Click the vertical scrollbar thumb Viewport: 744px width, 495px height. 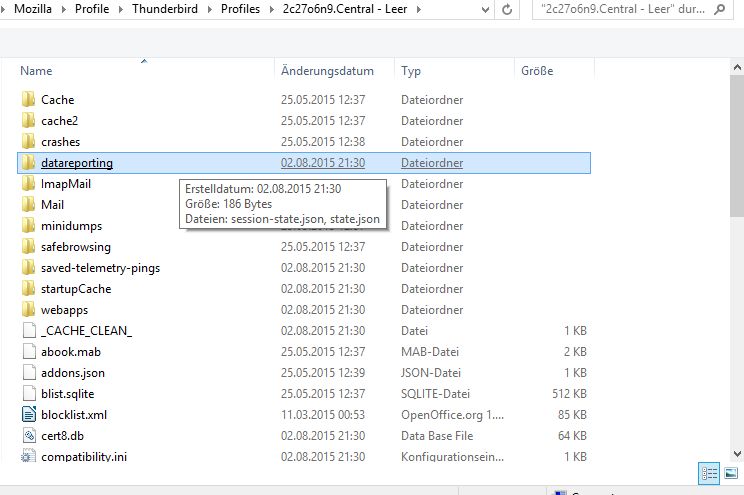tap(737, 146)
